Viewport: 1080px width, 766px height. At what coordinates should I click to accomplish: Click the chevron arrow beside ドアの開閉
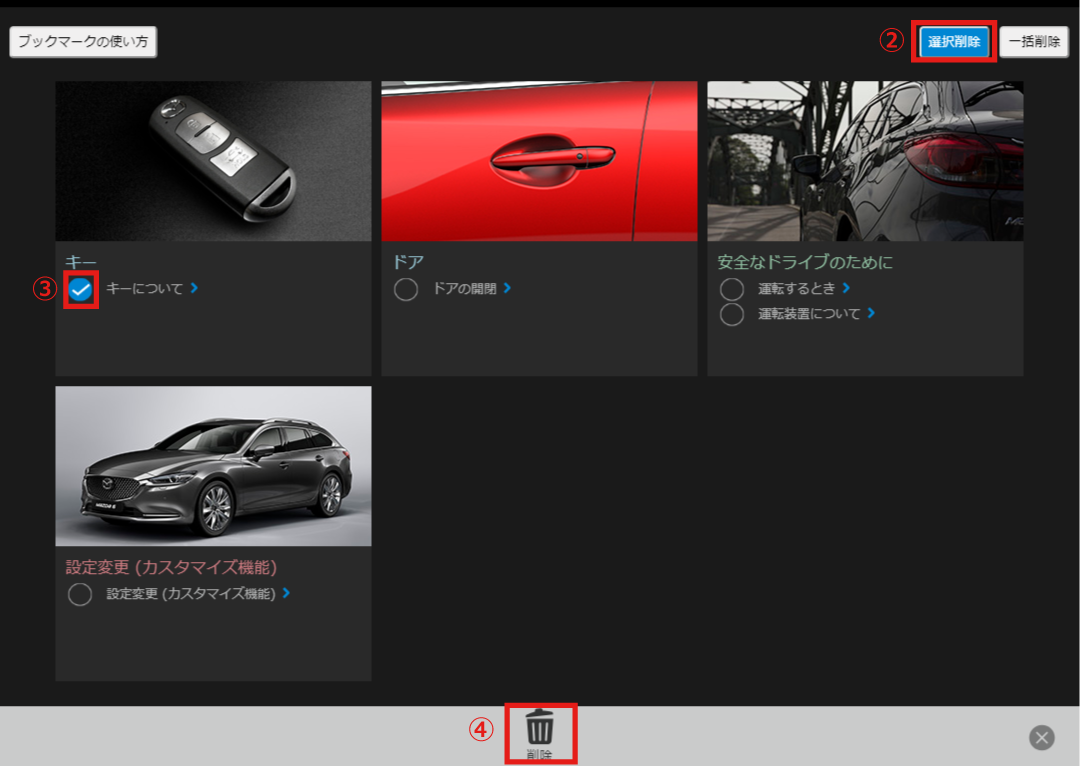point(507,288)
